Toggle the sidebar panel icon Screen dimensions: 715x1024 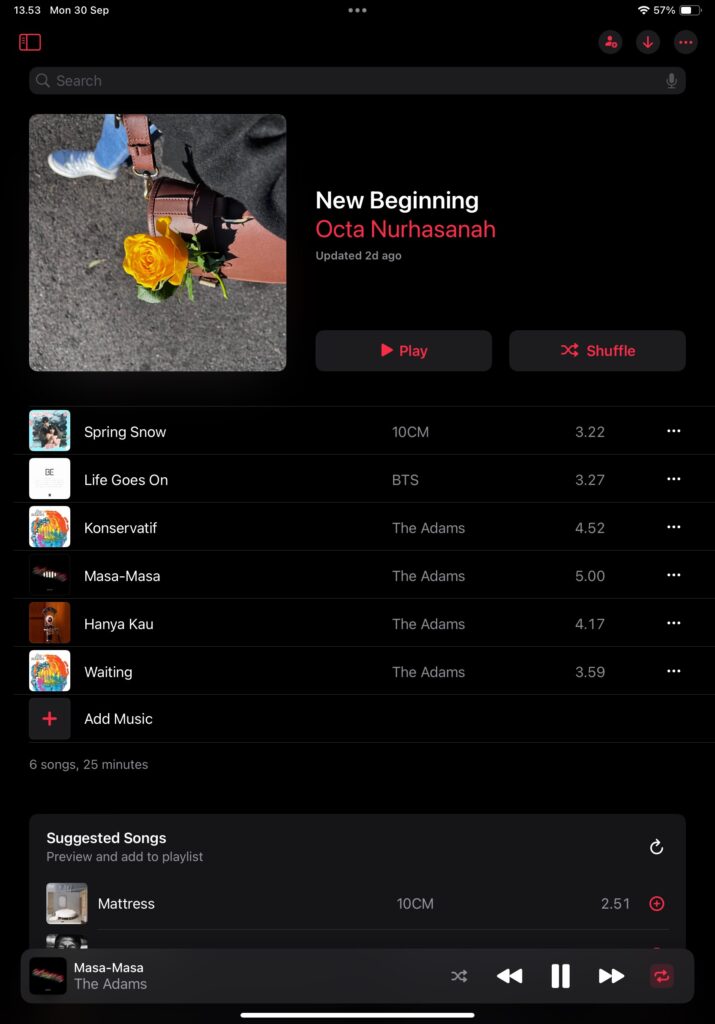click(30, 42)
